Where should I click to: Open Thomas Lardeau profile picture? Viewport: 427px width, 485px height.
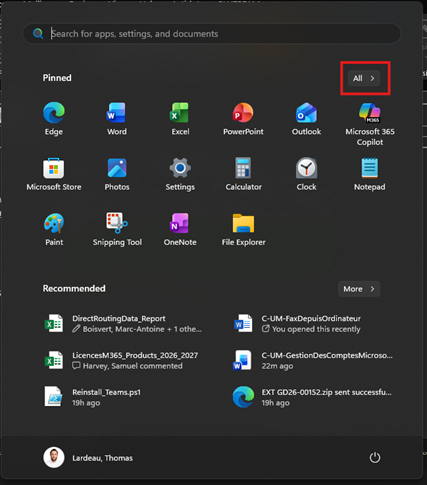click(x=54, y=458)
